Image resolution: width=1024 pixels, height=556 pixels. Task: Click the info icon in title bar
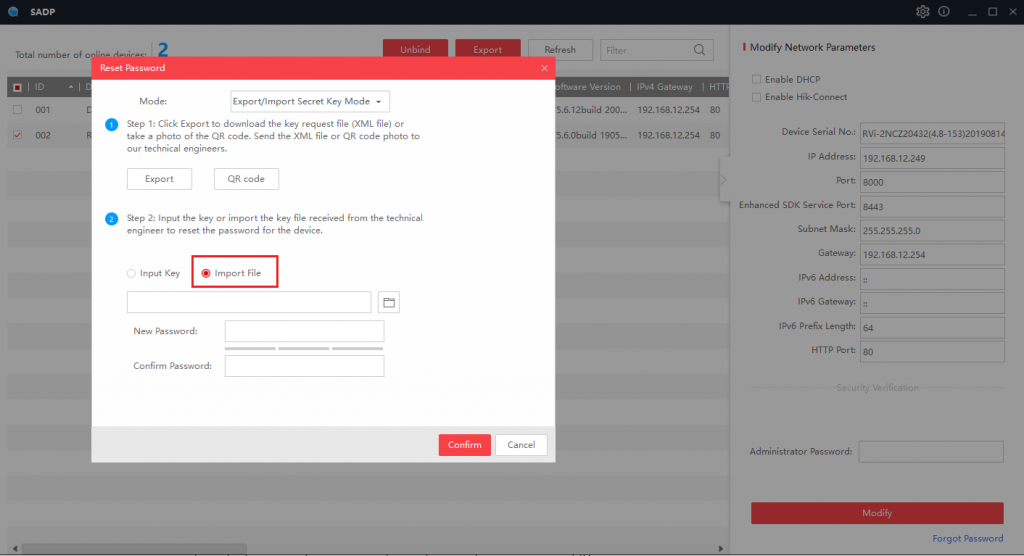[943, 12]
